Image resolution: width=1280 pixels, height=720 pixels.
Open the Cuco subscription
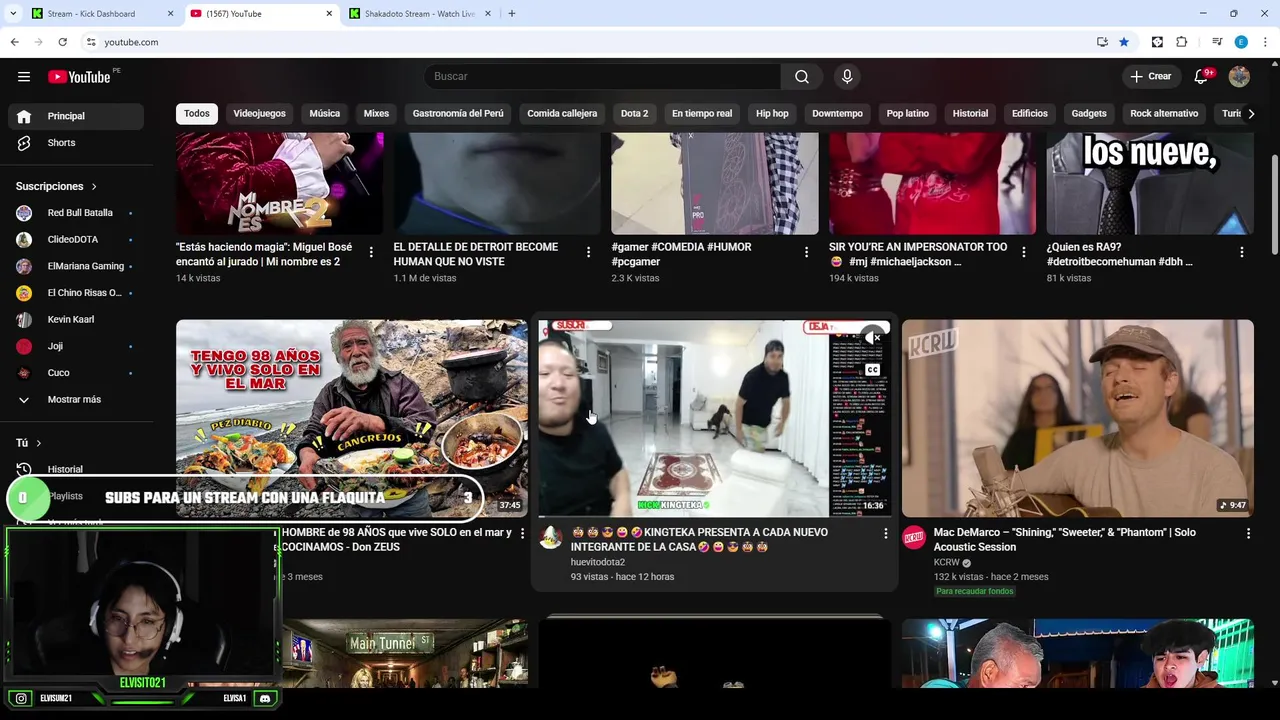(x=76, y=373)
